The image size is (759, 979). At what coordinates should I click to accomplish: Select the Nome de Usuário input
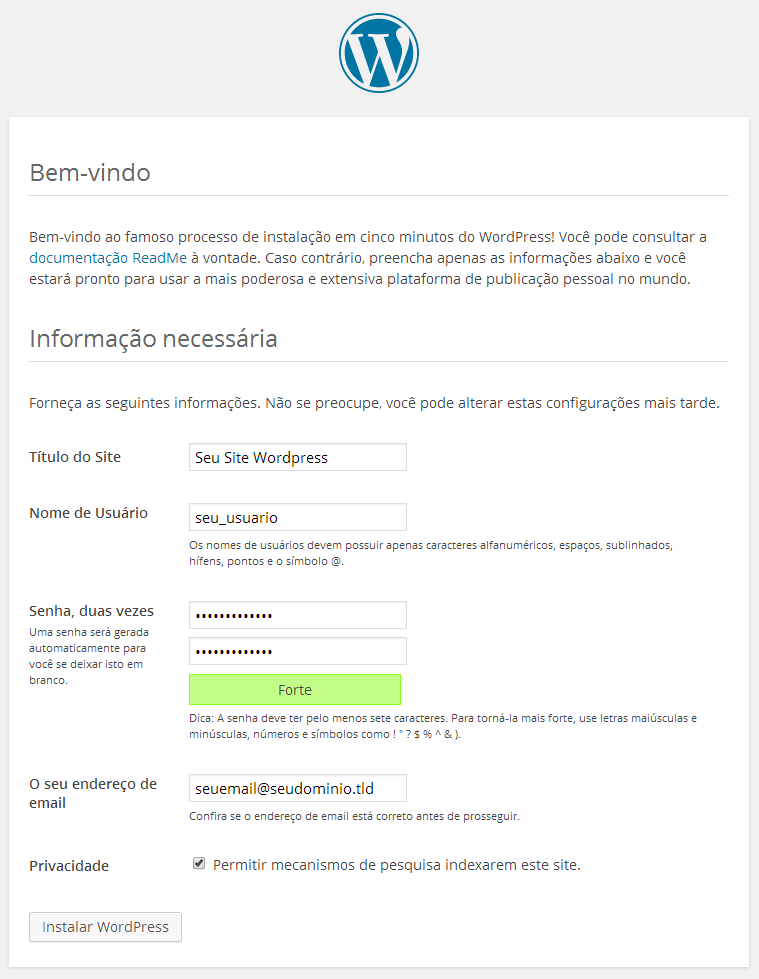tap(298, 517)
